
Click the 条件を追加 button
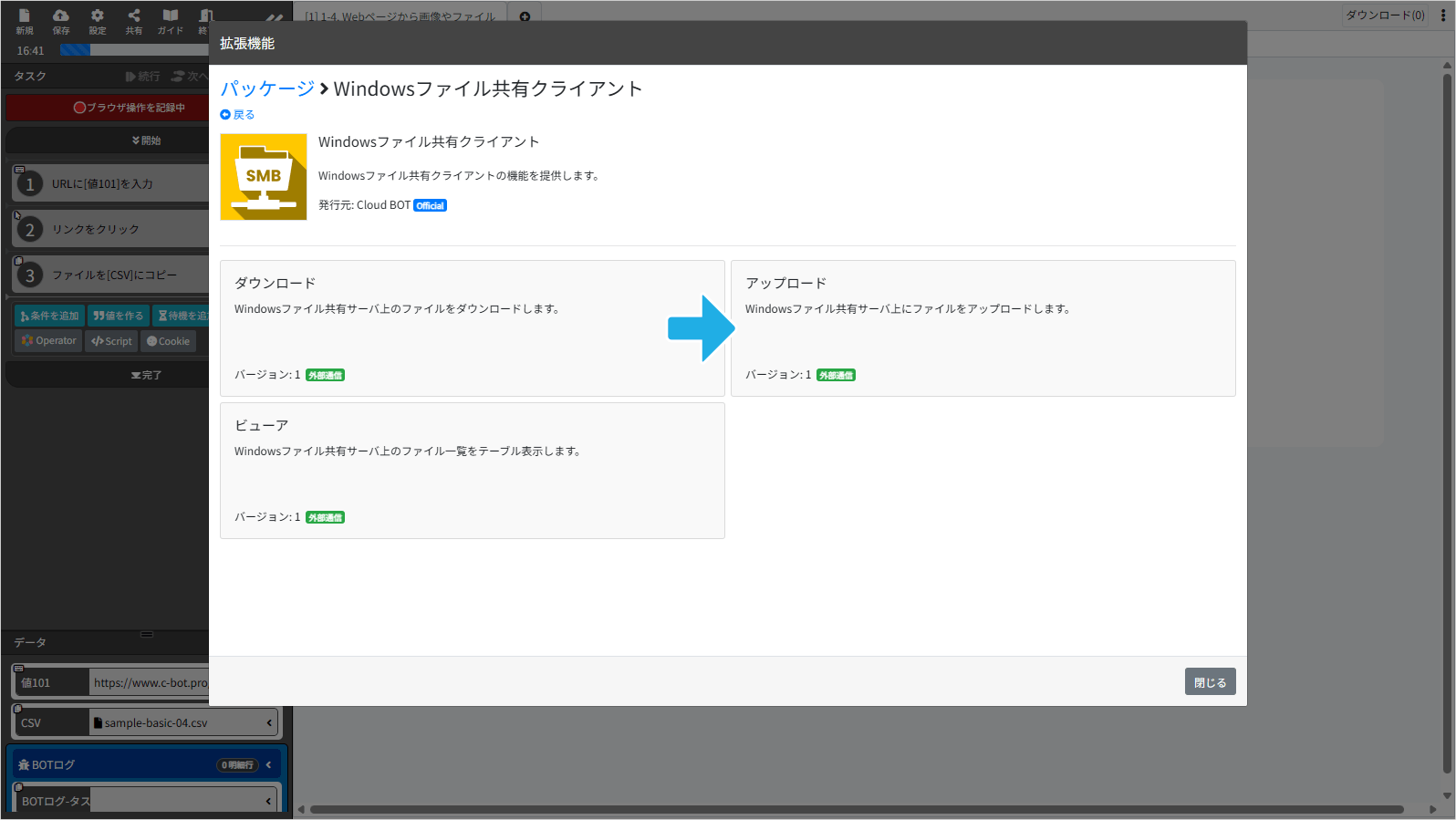point(49,316)
